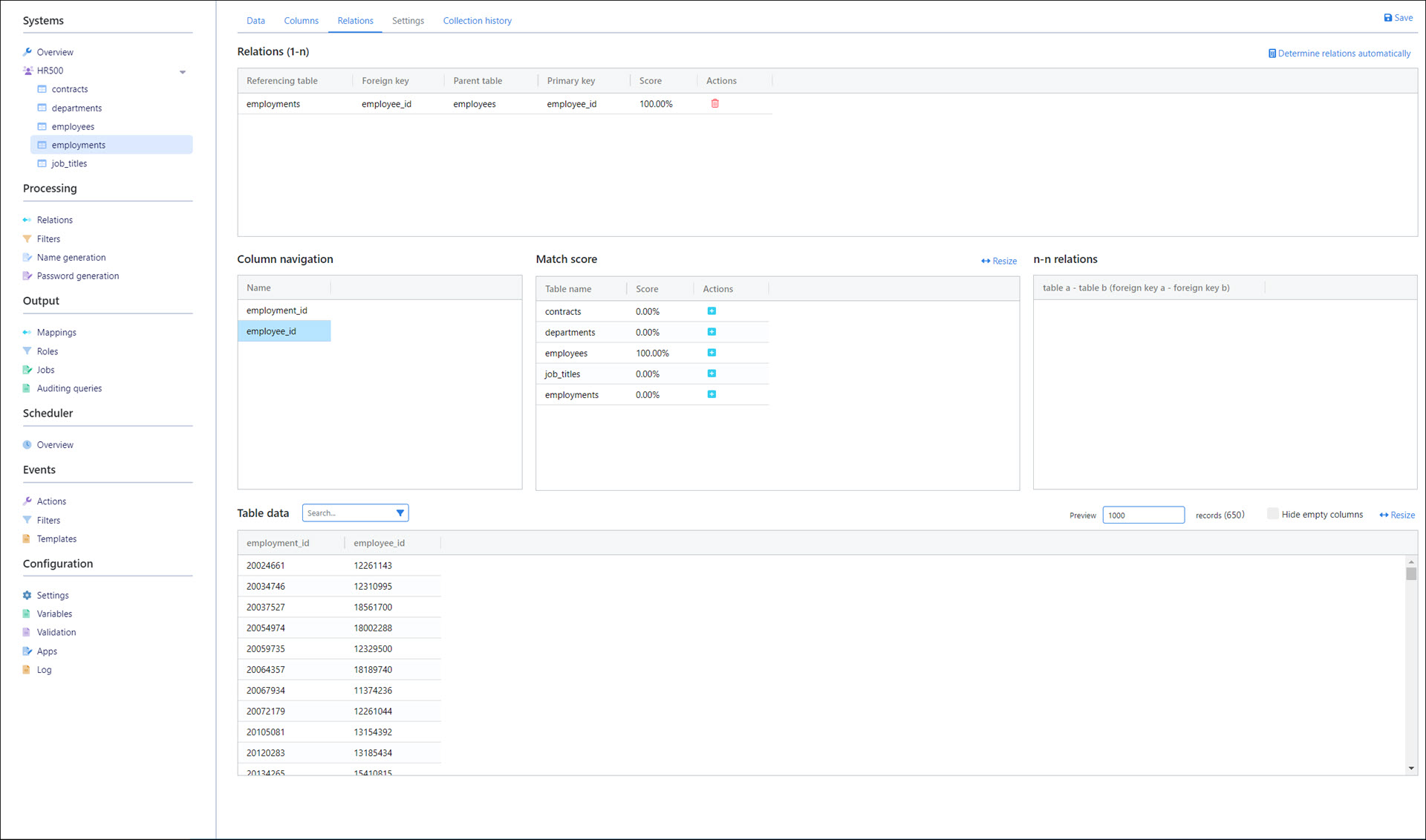Image resolution: width=1426 pixels, height=840 pixels.
Task: Add relation for departments table
Action: (x=712, y=332)
